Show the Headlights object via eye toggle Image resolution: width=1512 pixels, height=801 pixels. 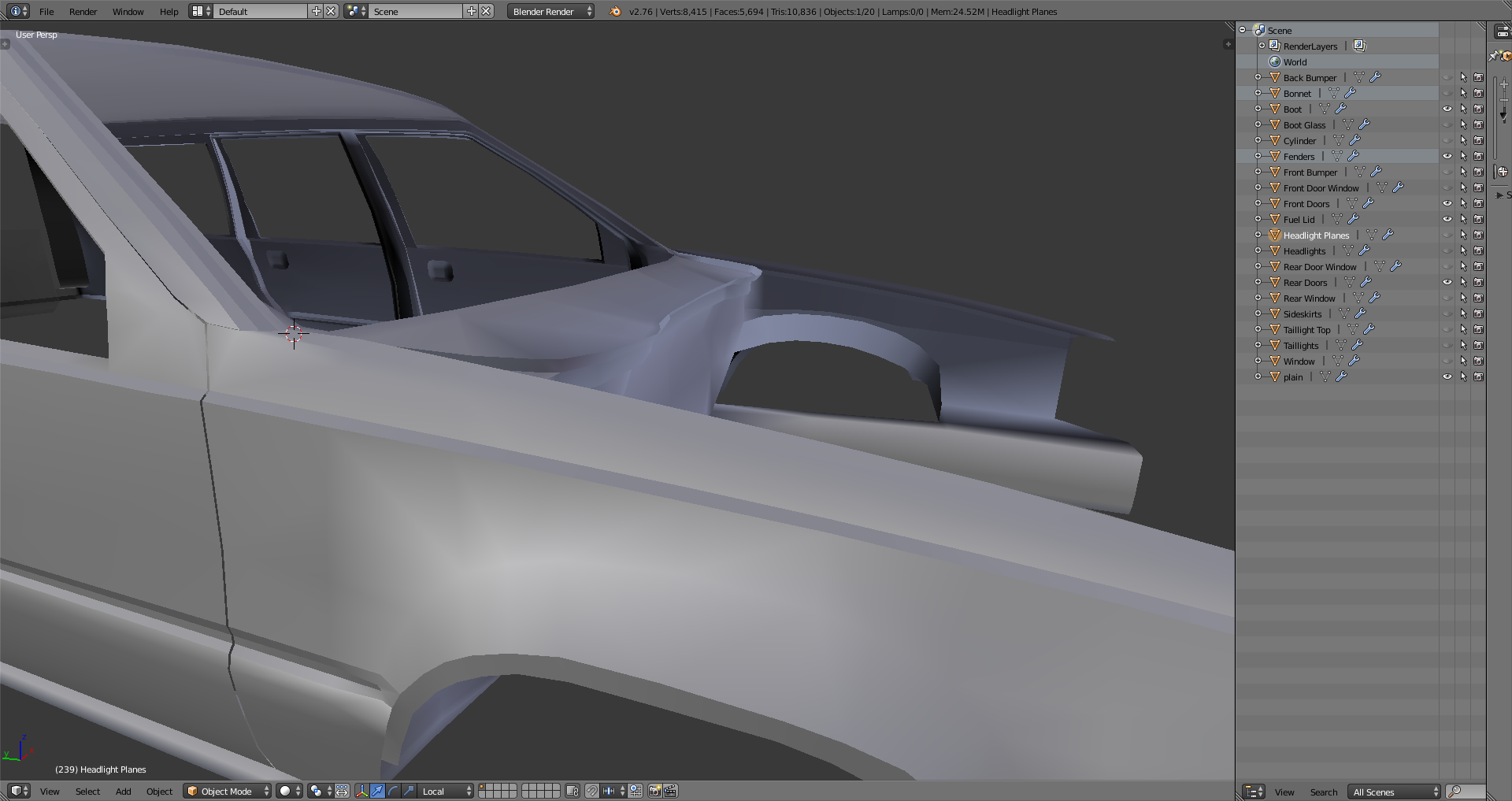tap(1447, 250)
